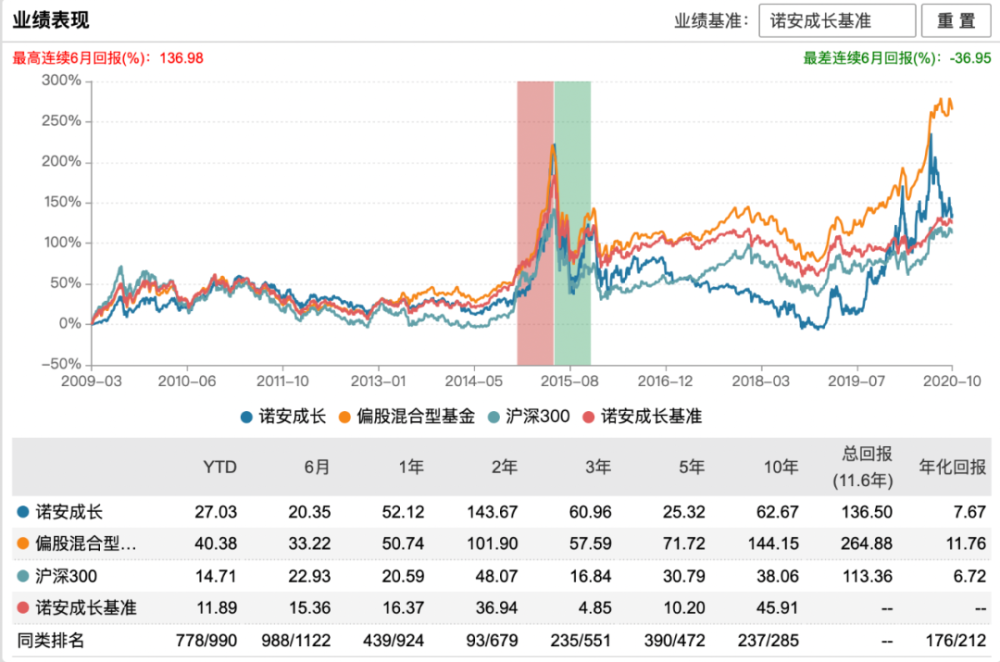Click the 业绩表现 section title
Viewport: 1000px width, 662px height.
tap(51, 20)
